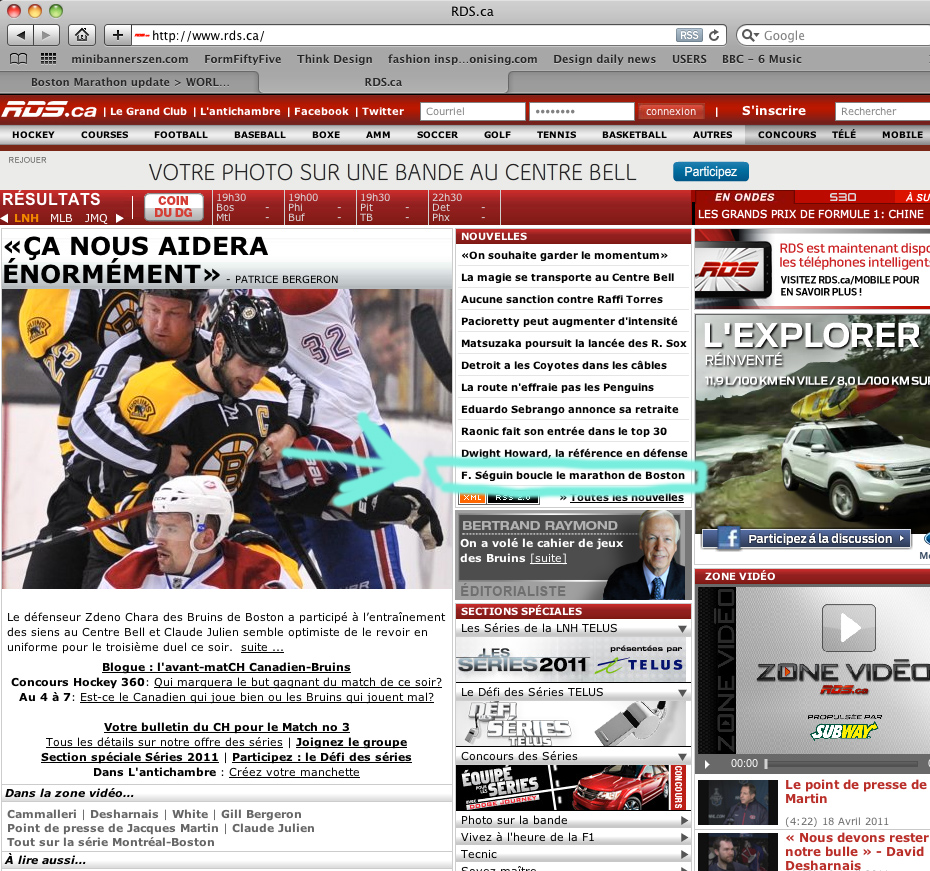The height and width of the screenshot is (871, 930).
Task: Open the BASEBALL menu
Action: pyautogui.click(x=260, y=135)
